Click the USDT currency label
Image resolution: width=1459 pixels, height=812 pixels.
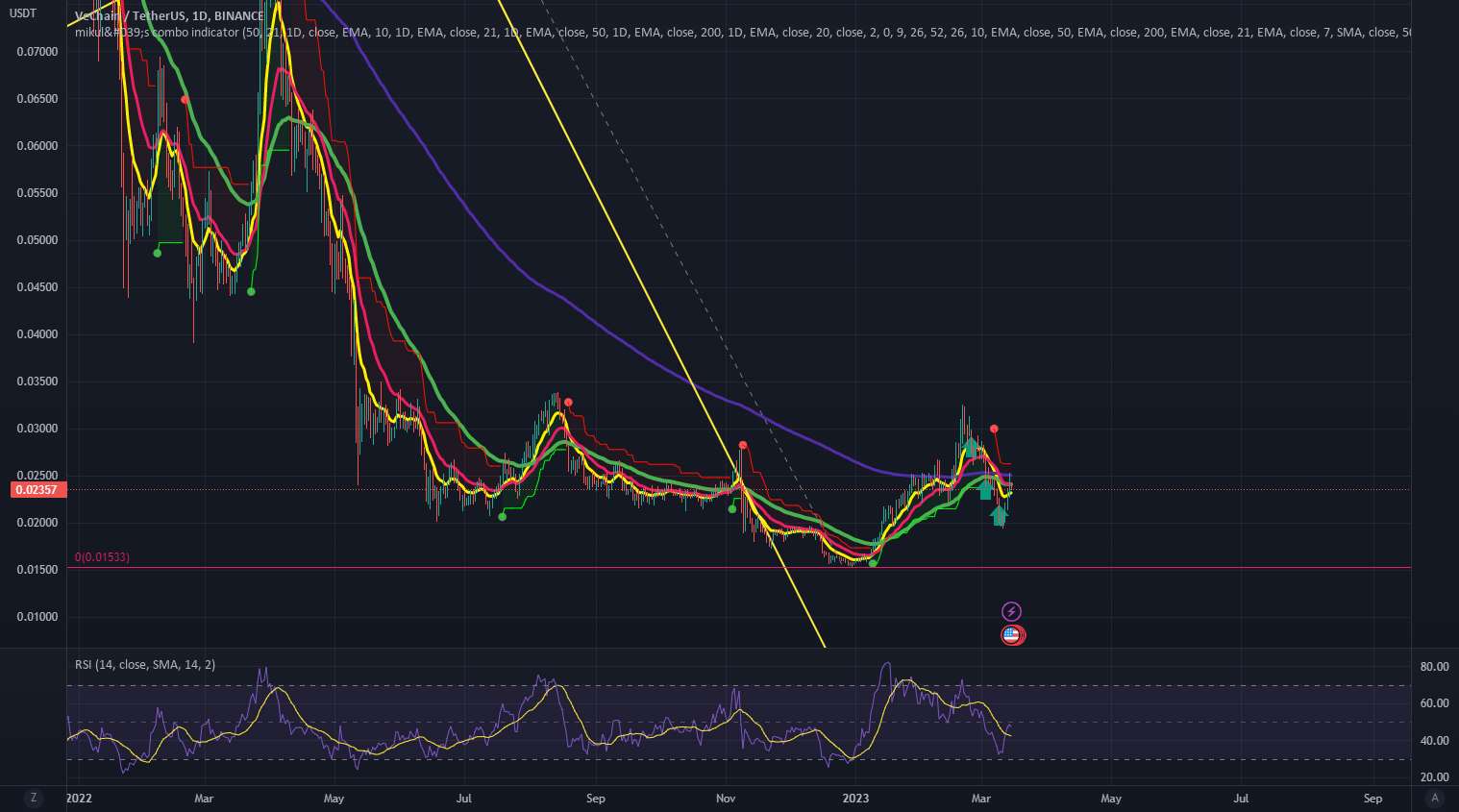(x=22, y=13)
